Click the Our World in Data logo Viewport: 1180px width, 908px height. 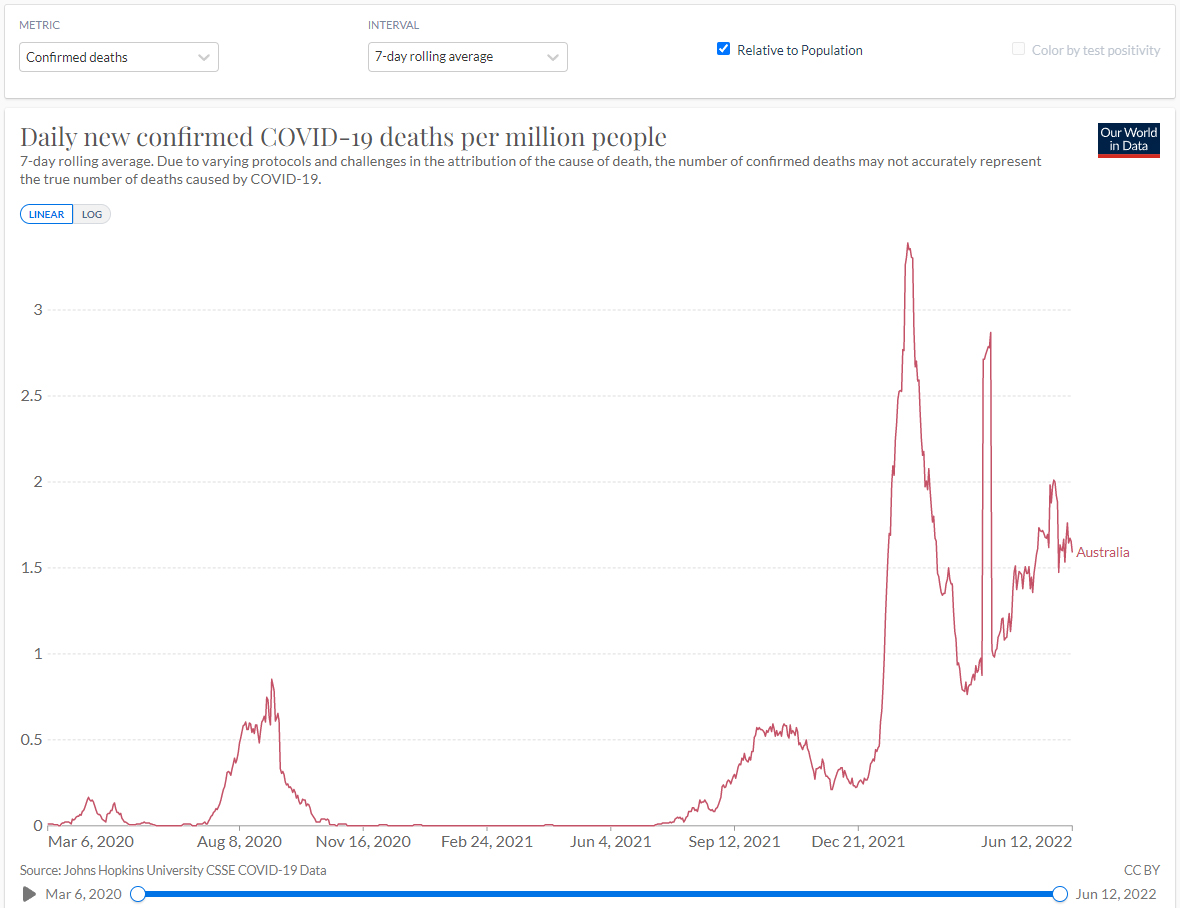[1128, 140]
